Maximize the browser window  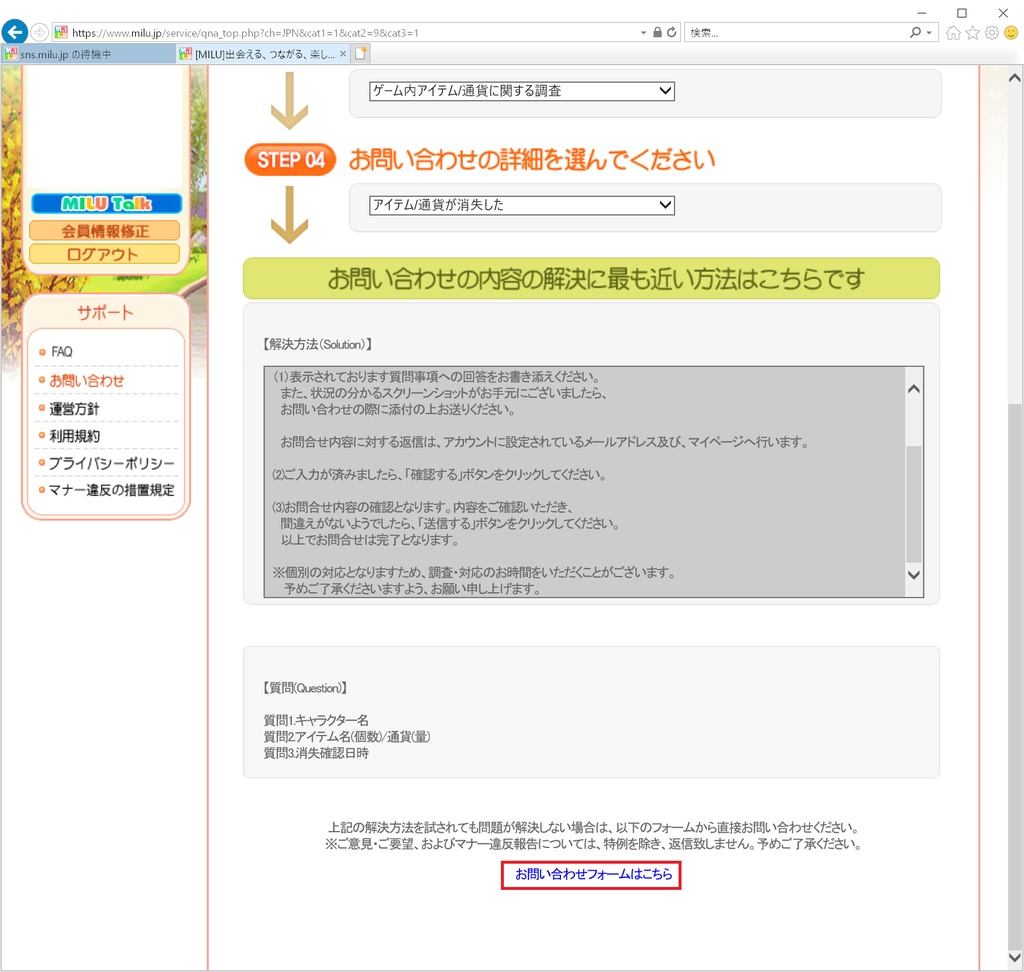coord(962,13)
